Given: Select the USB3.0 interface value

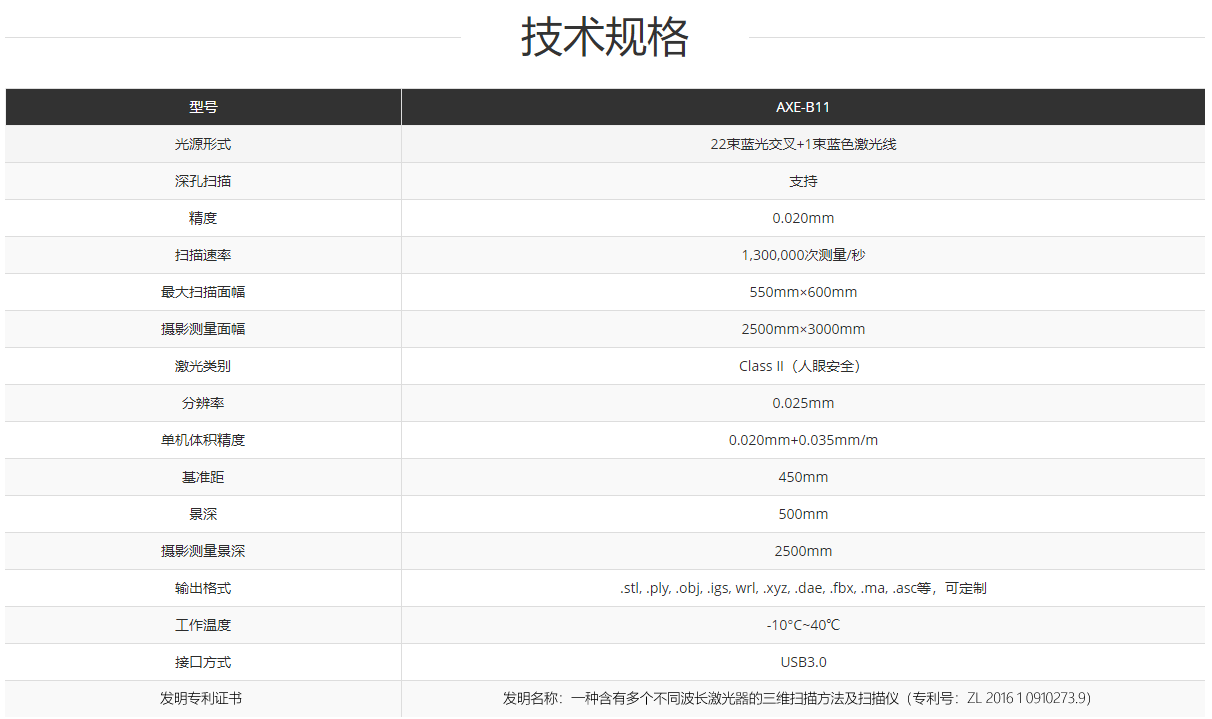Looking at the screenshot, I should [803, 662].
